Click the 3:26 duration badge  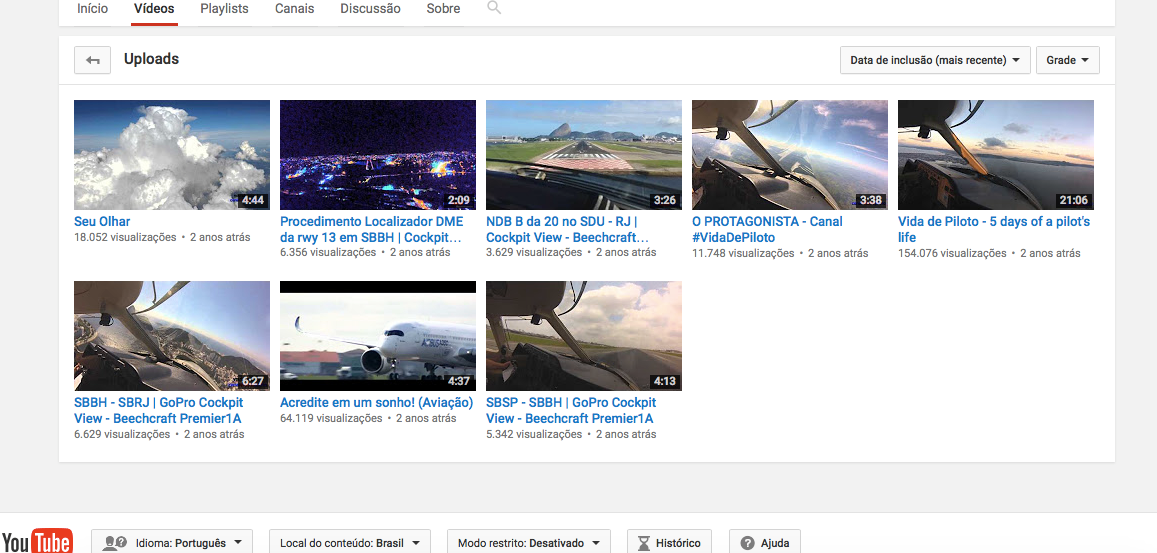(664, 200)
